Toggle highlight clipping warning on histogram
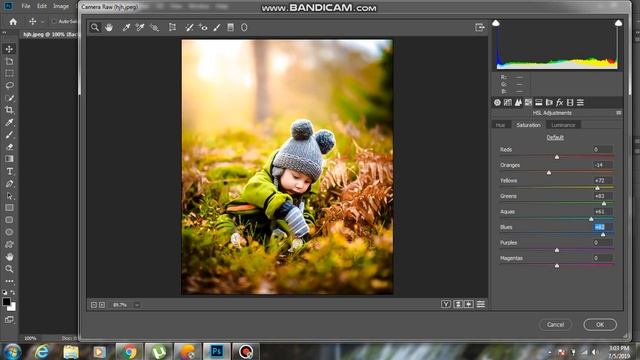The height and width of the screenshot is (360, 640). coord(618,23)
